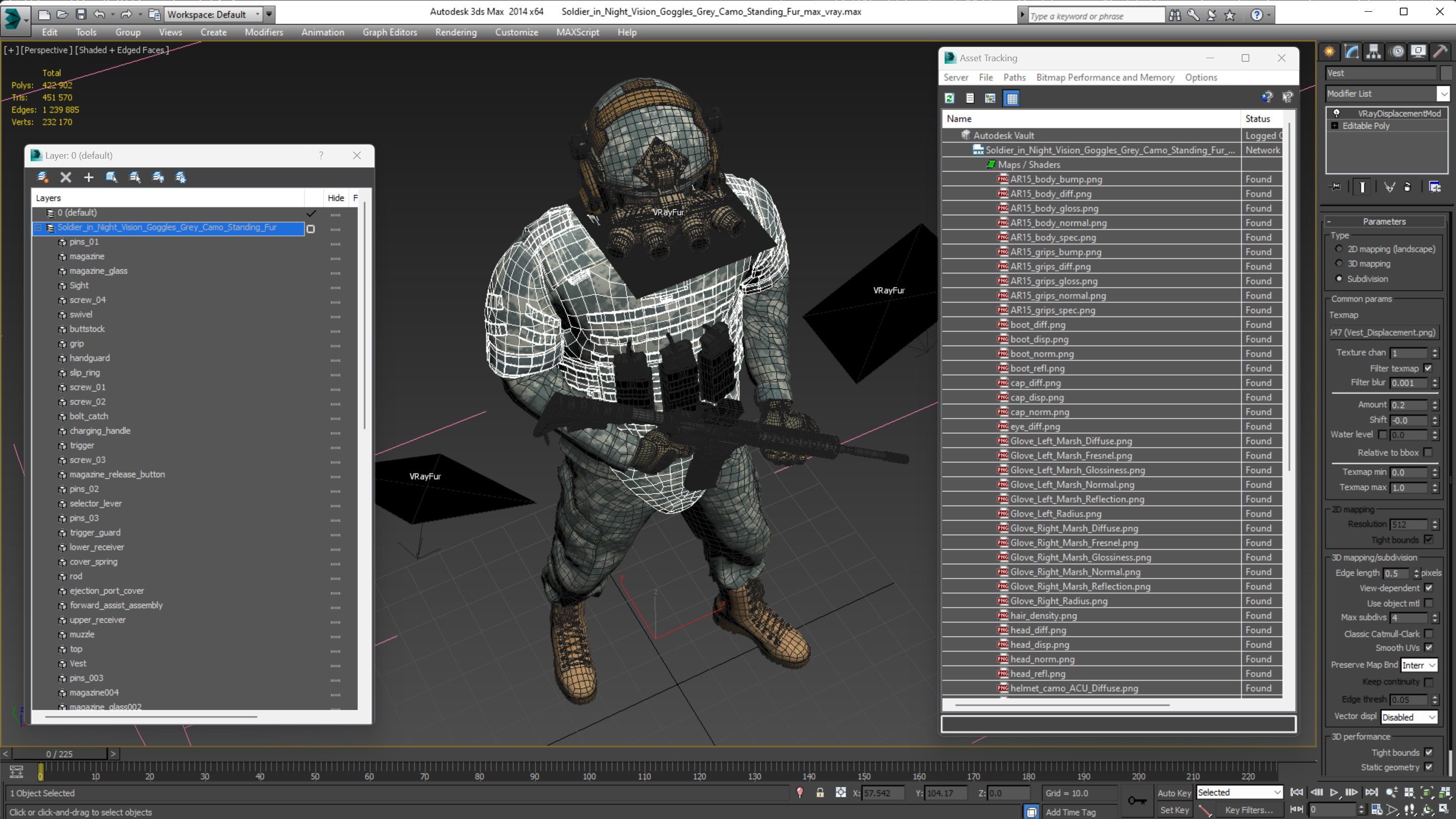Viewport: 1456px width, 819px height.
Task: Open the Motion command panel tab
Action: (1397, 52)
